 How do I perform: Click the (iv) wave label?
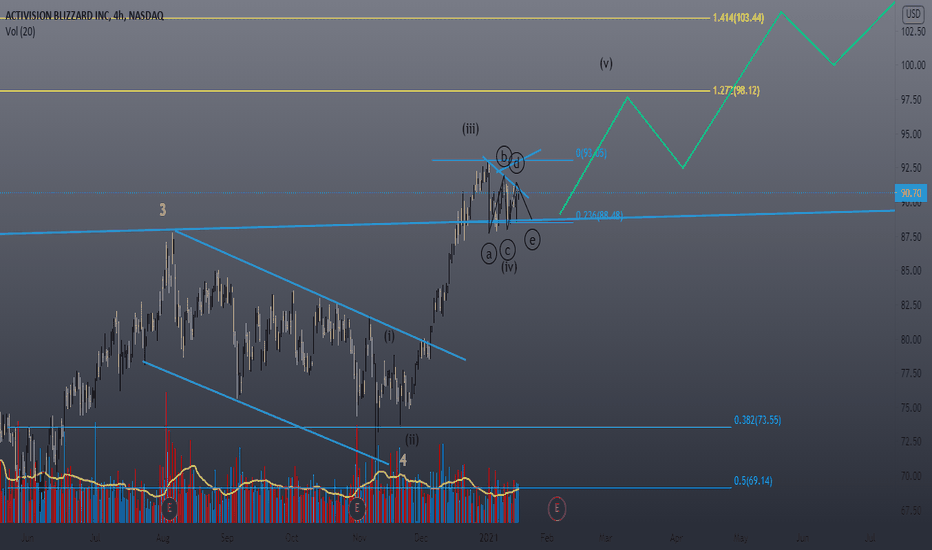coord(509,267)
